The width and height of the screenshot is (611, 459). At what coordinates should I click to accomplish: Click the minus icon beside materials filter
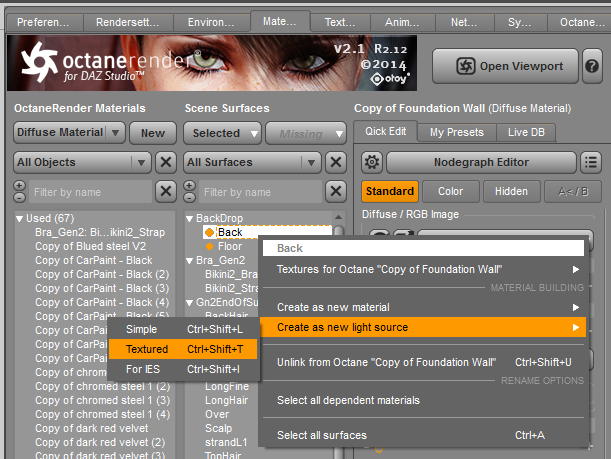[x=19, y=198]
